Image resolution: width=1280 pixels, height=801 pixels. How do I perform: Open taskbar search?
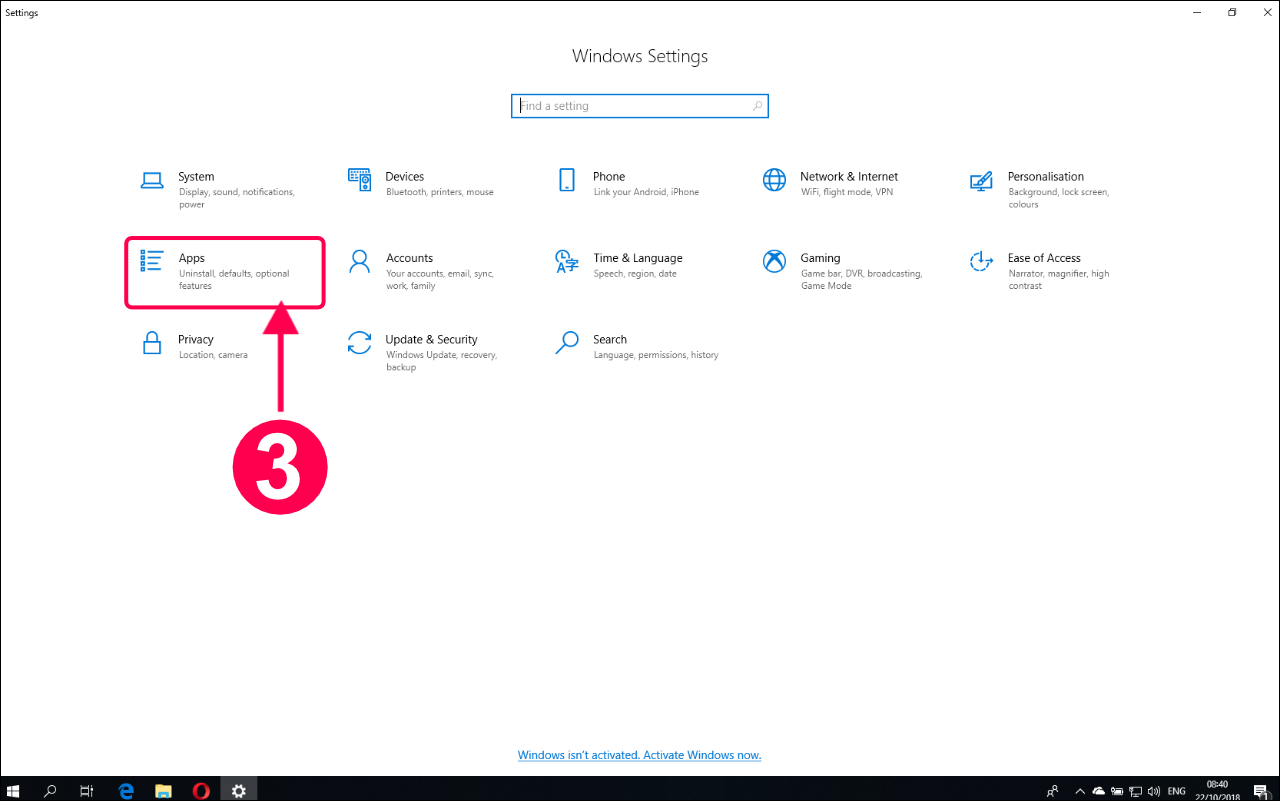pos(51,790)
